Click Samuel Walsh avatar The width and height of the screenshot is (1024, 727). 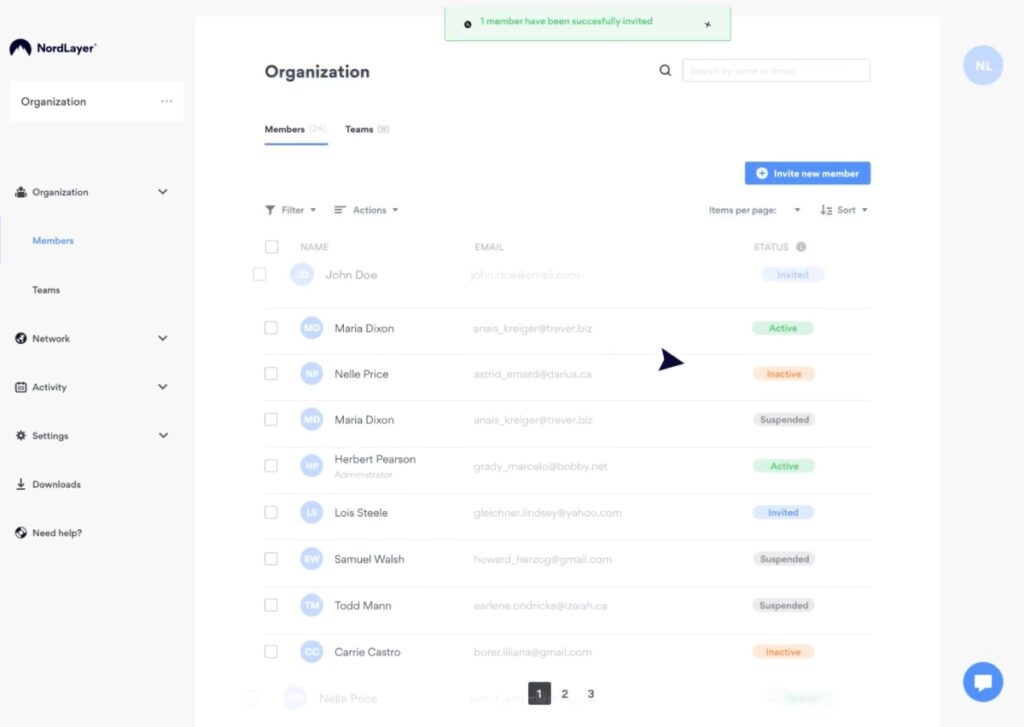[x=312, y=558]
